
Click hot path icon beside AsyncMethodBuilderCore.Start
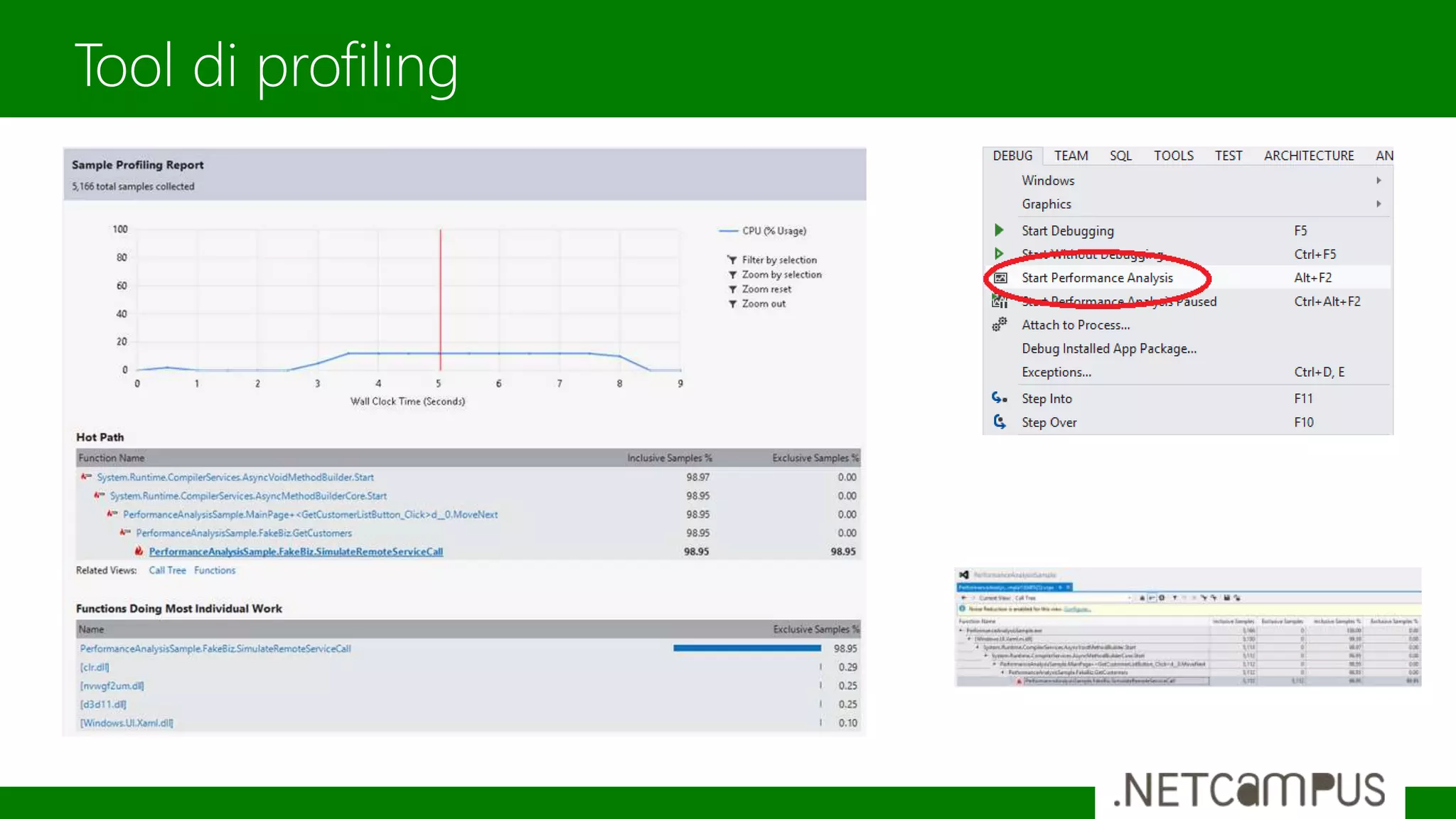(100, 496)
